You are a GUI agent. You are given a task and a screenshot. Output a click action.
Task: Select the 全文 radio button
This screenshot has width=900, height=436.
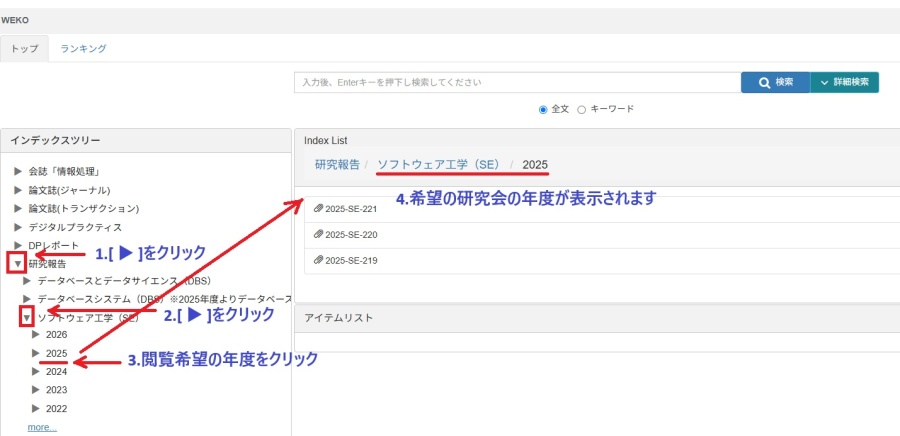point(543,110)
